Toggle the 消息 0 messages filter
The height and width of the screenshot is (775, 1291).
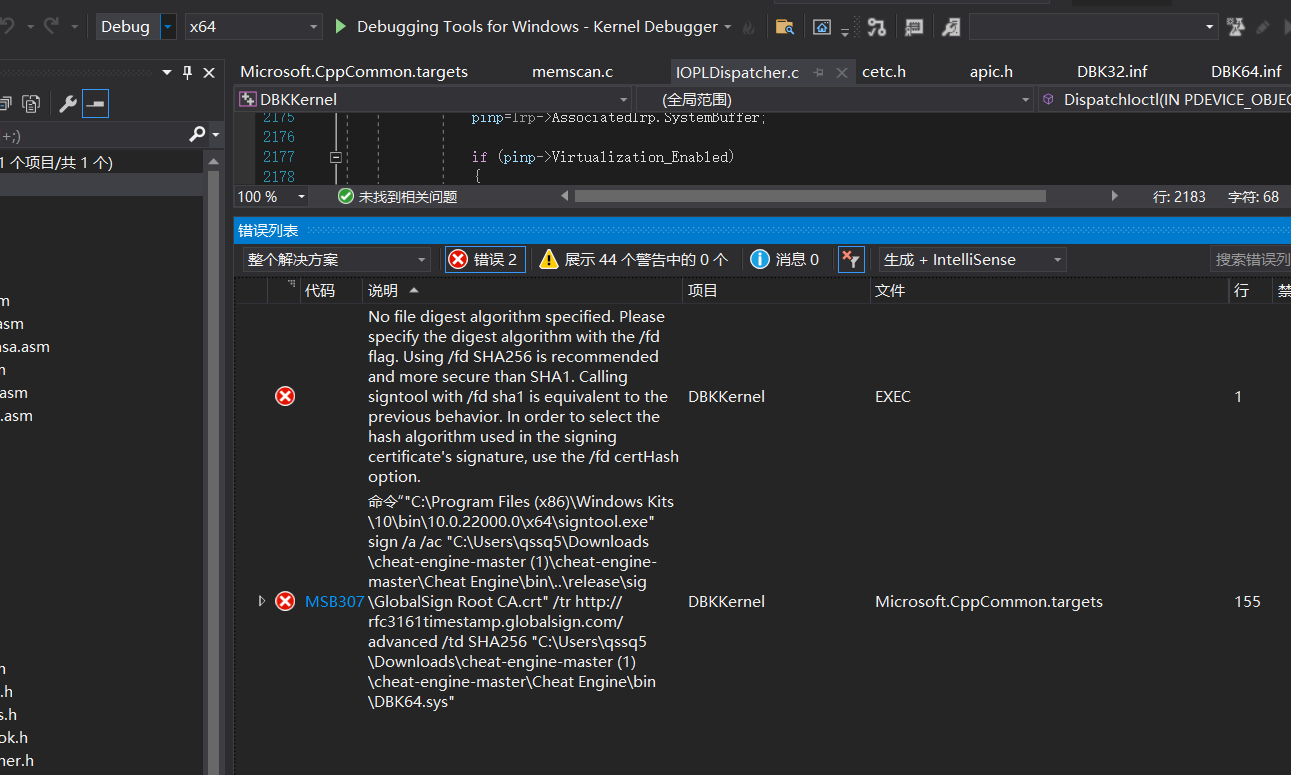coord(786,259)
